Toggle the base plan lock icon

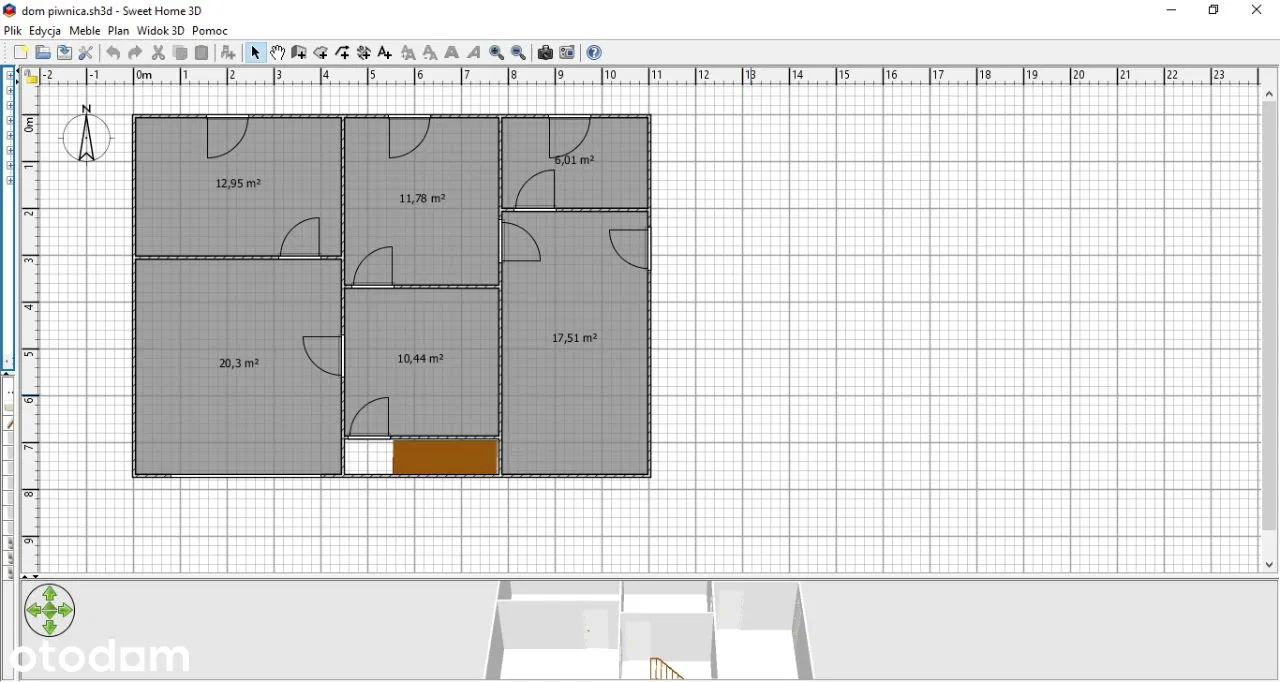(x=31, y=77)
